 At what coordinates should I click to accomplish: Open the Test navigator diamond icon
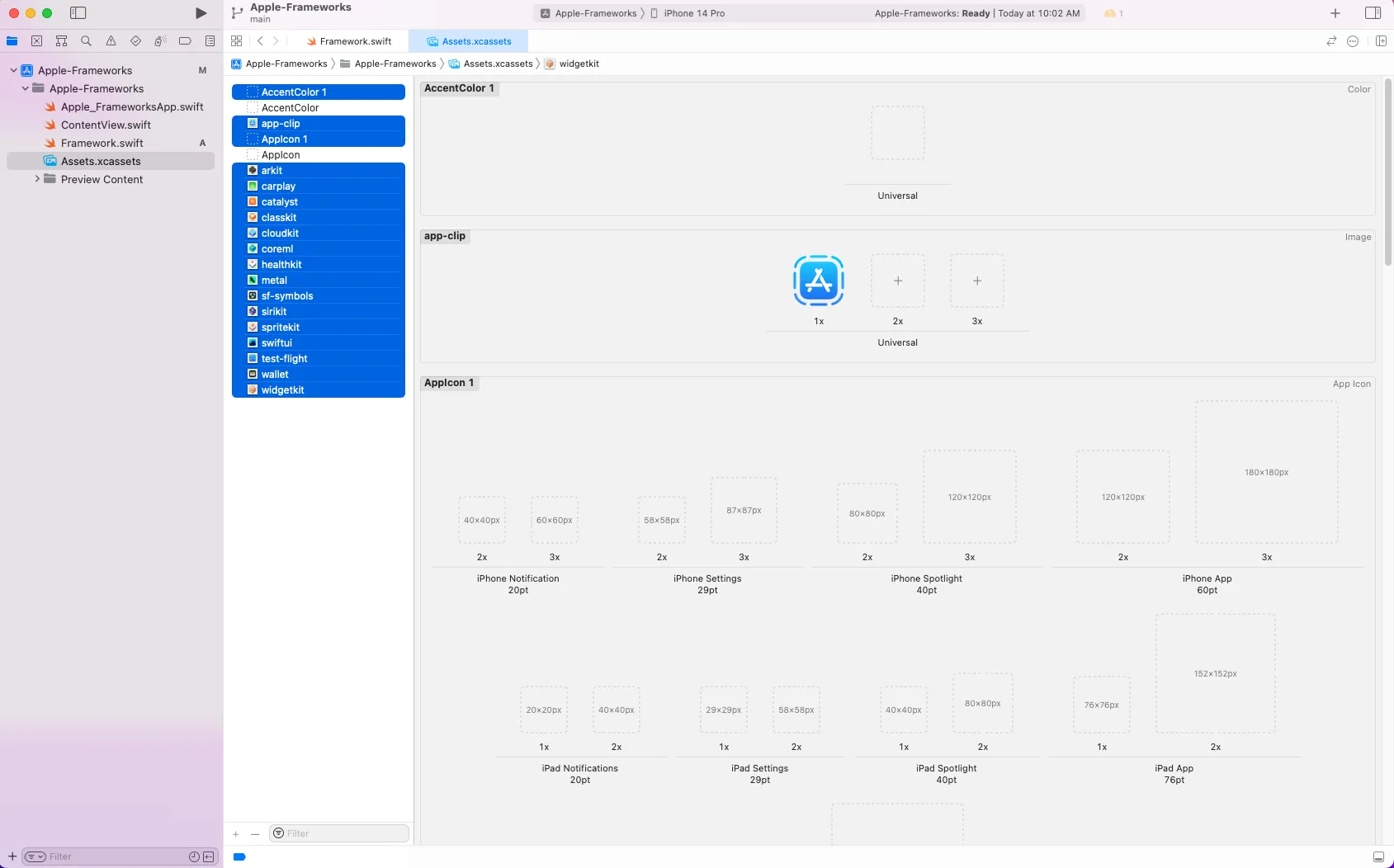[x=135, y=41]
